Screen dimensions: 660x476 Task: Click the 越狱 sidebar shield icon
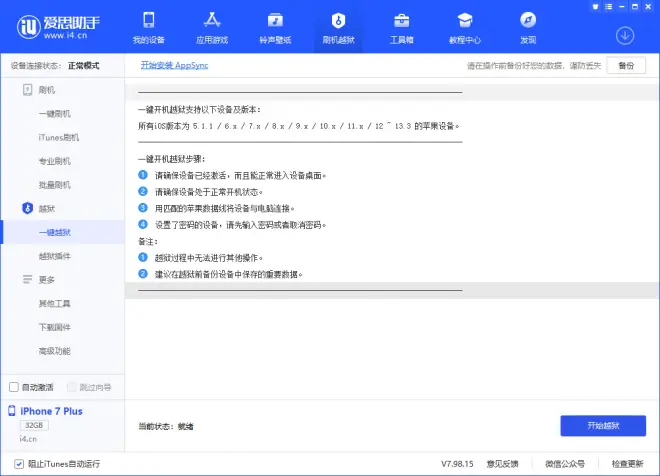point(27,208)
